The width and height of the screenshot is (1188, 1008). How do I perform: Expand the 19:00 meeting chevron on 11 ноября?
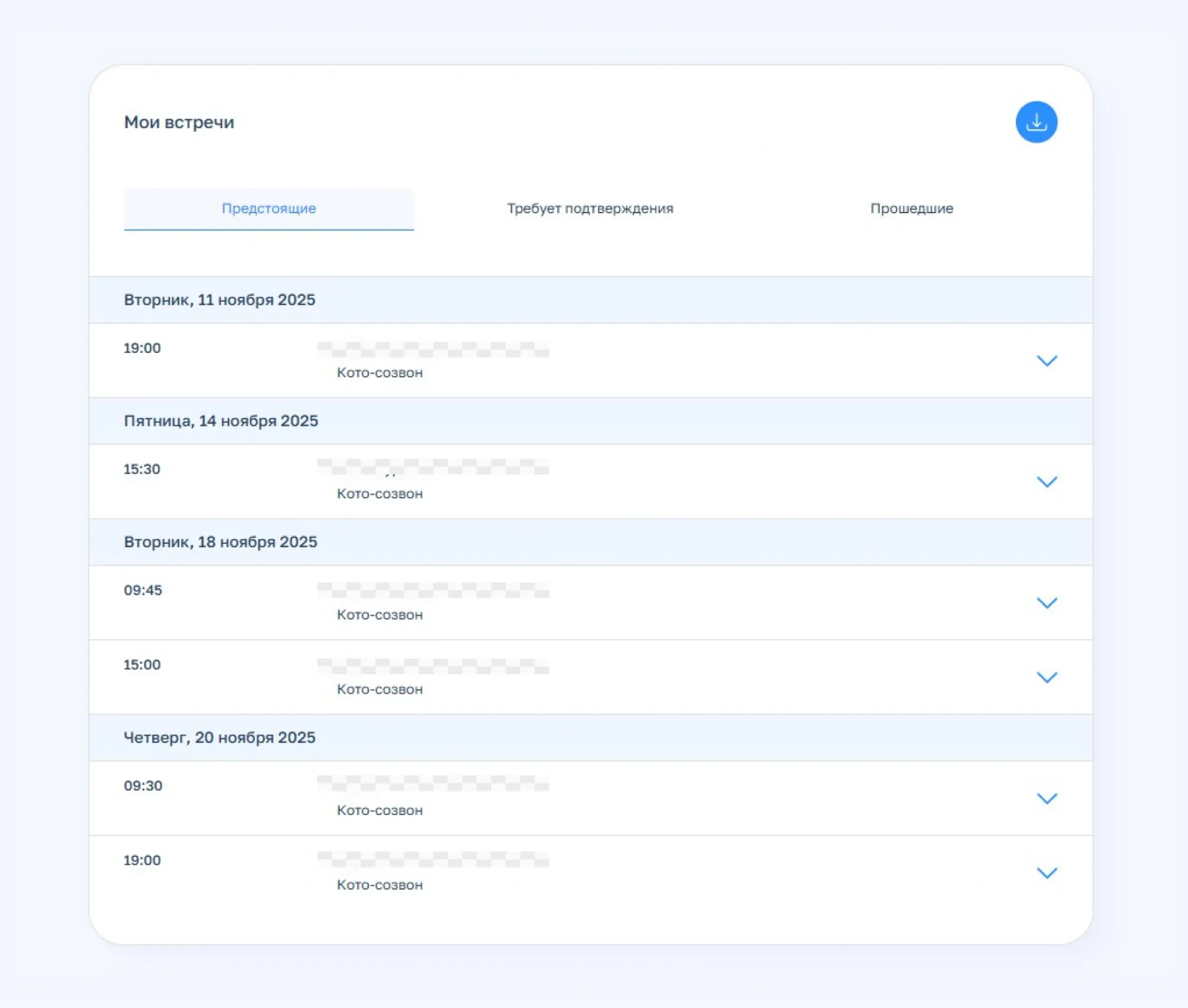tap(1047, 361)
